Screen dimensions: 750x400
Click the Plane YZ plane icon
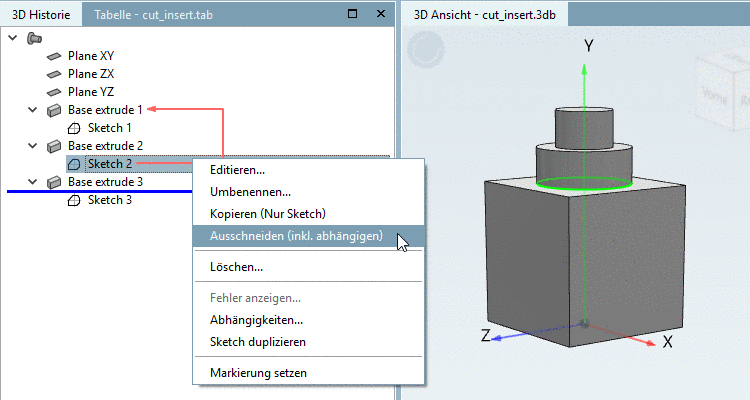(x=54, y=92)
